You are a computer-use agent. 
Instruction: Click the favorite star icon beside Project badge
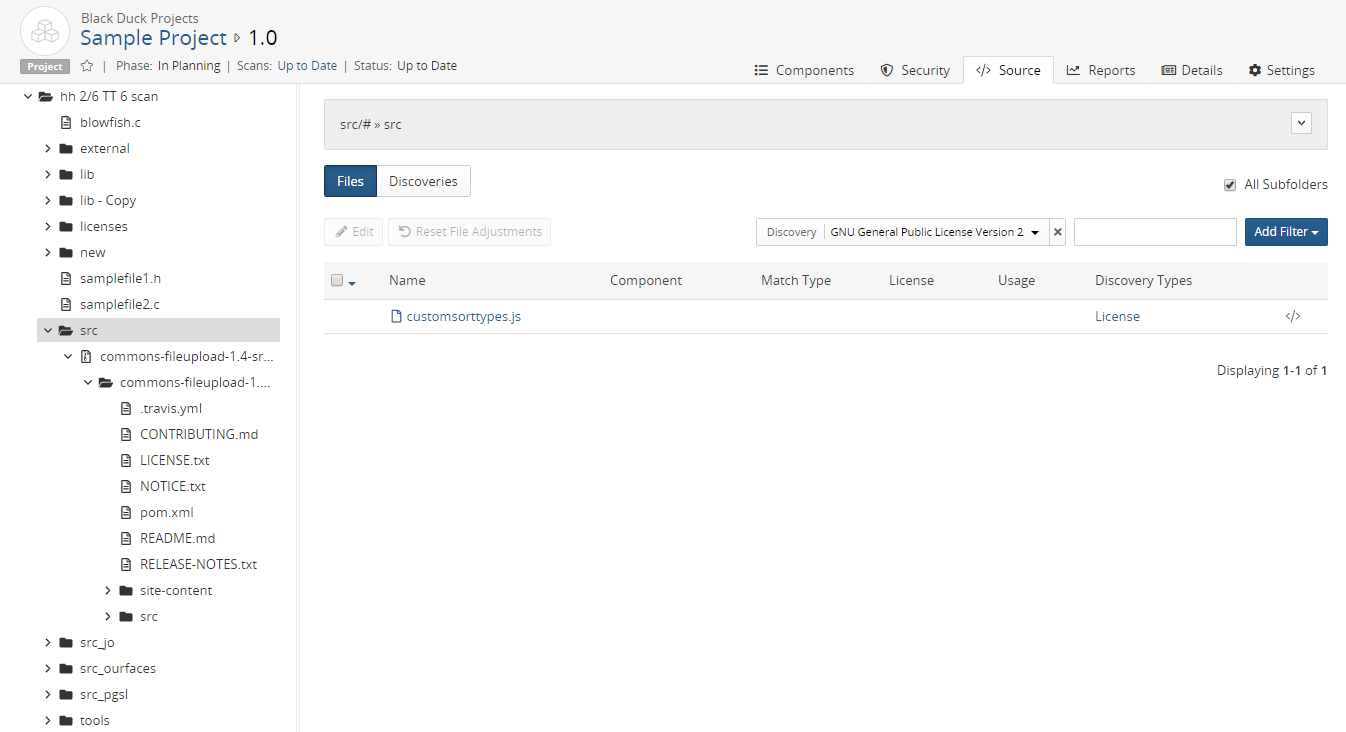[x=87, y=66]
